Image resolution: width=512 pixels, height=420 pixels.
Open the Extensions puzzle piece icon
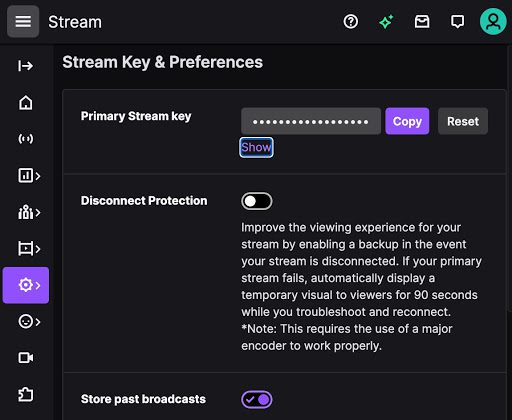coord(26,395)
